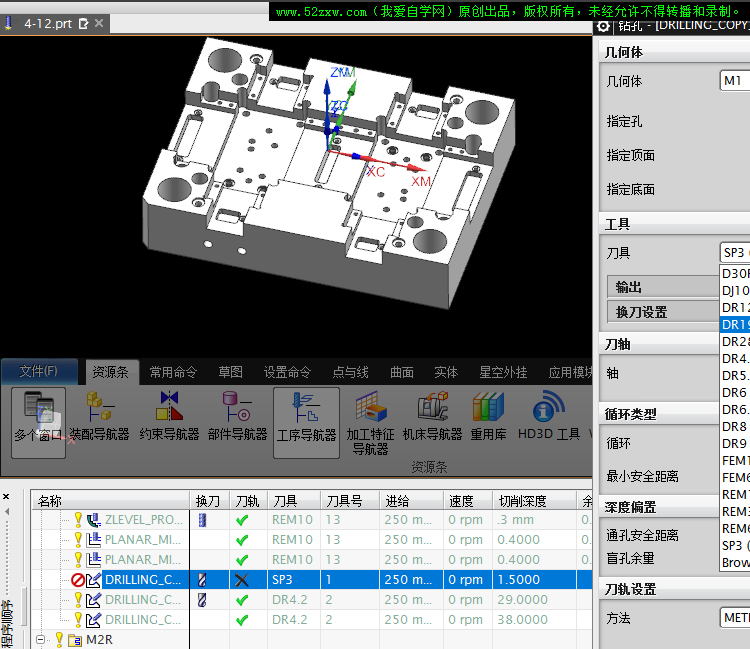This screenshot has height=649, width=750.
Task: Select the ZLEVEL_PRO operation row
Action: tap(143, 520)
